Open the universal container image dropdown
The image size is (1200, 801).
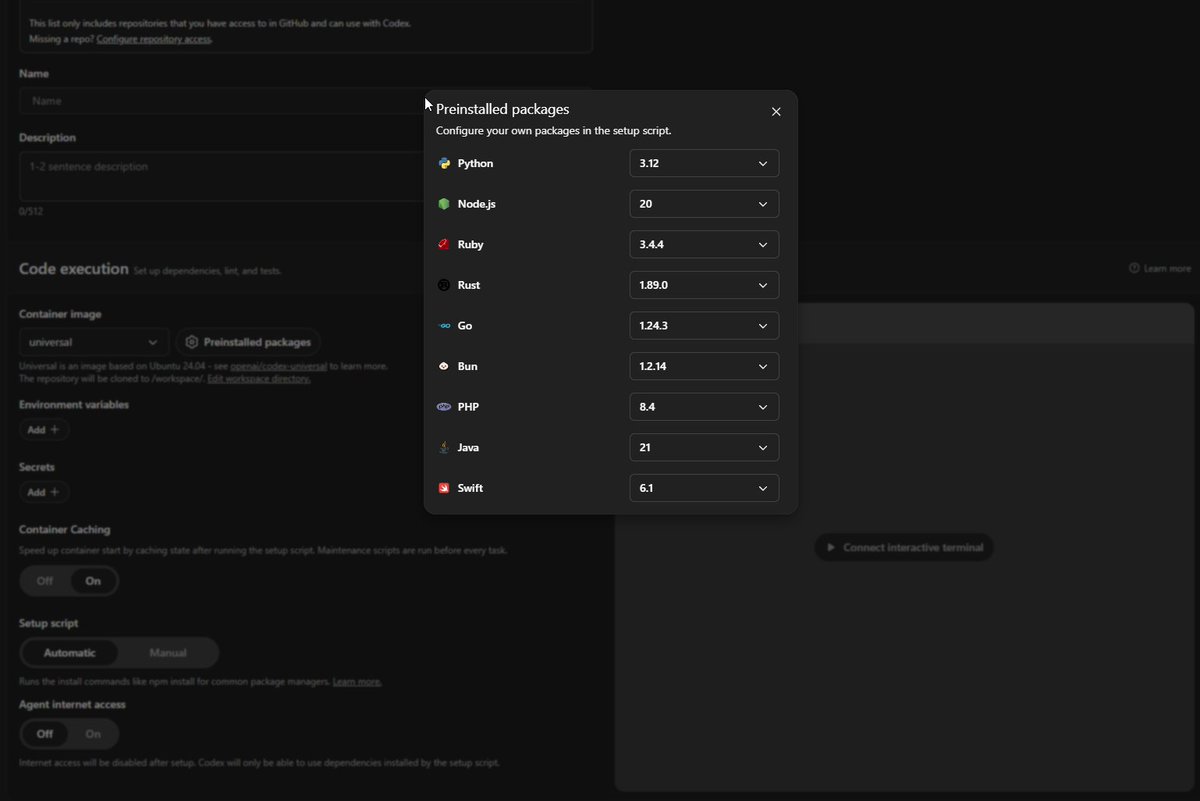point(94,342)
